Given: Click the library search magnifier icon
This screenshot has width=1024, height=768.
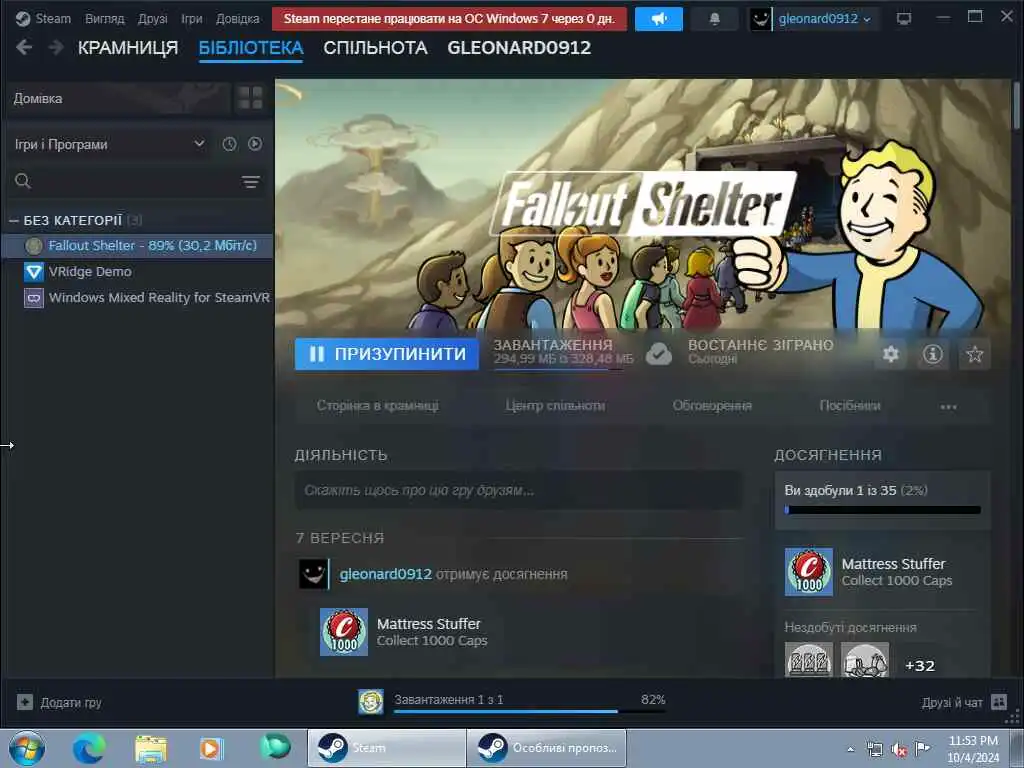Looking at the screenshot, I should click(x=23, y=181).
